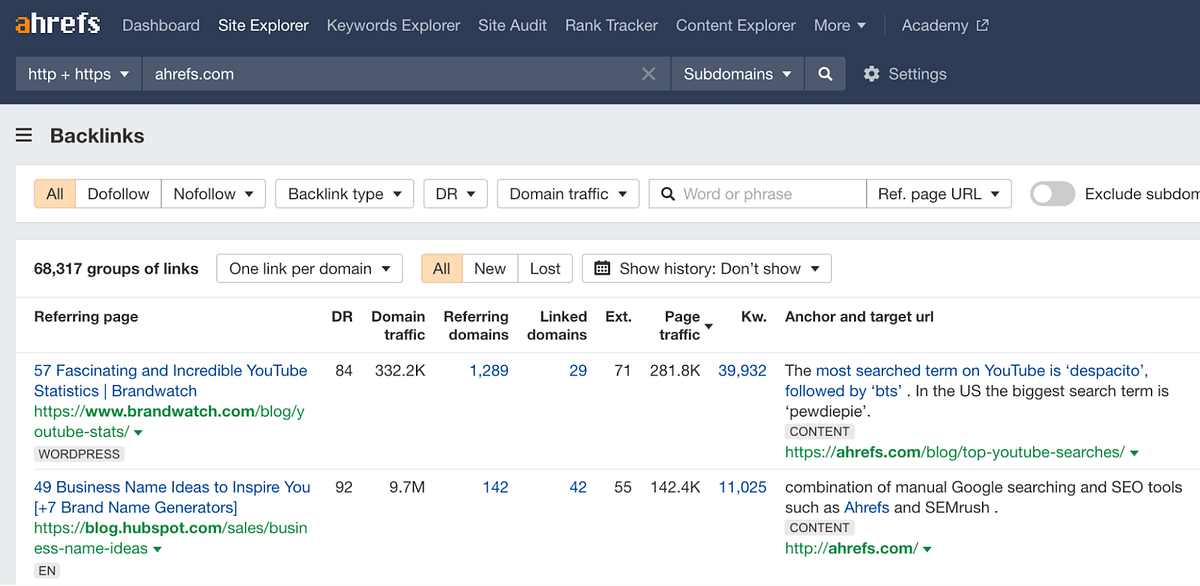Click the search magnifier to run analysis

click(826, 73)
